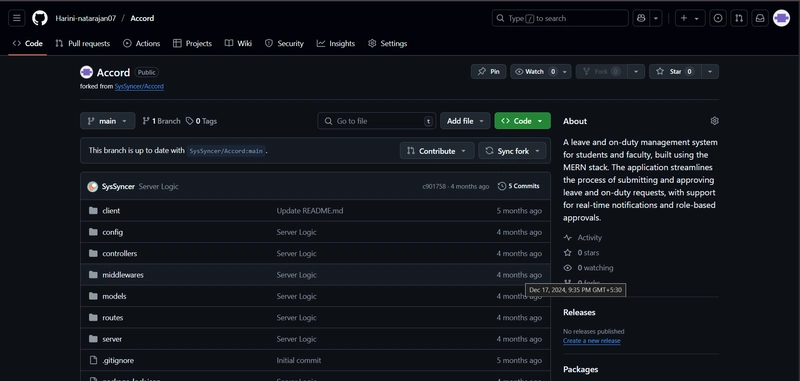
Task: Switch to the Pull requests tab
Action: point(83,43)
